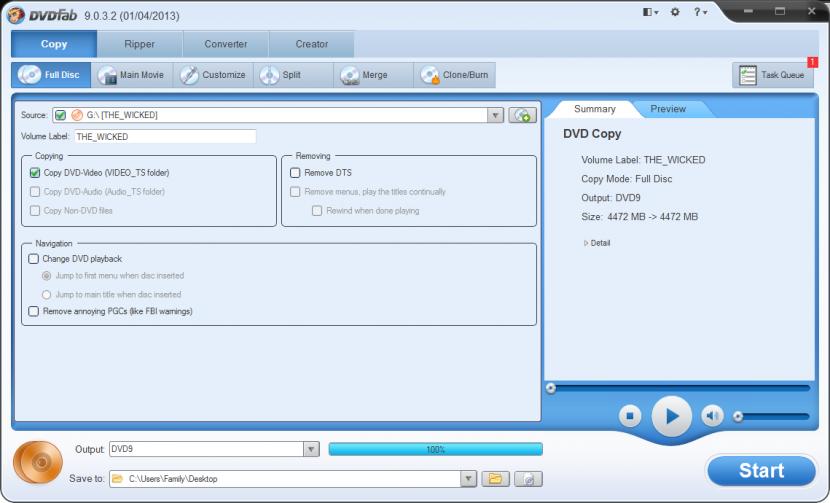Click the add source disc icon
This screenshot has width=830, height=503.
tap(522, 115)
